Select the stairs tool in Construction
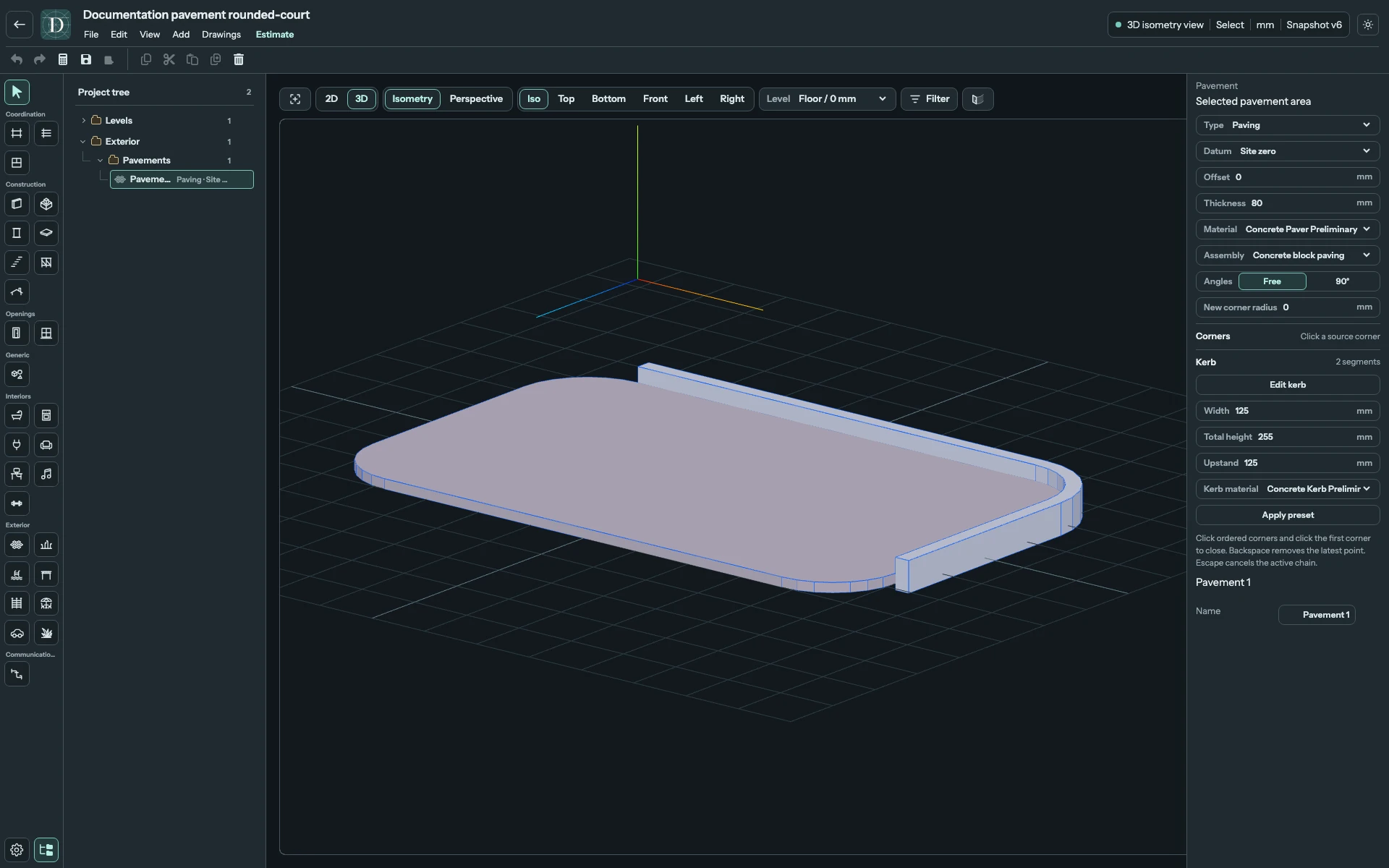The height and width of the screenshot is (868, 1389). coord(17,263)
